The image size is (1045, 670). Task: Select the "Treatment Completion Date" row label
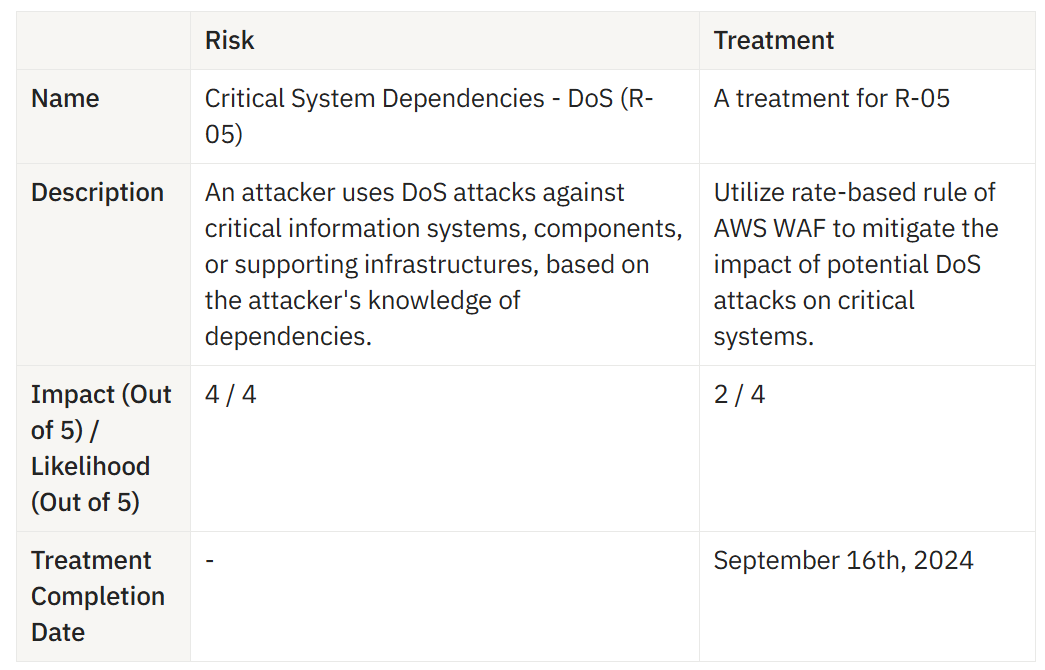click(x=97, y=596)
